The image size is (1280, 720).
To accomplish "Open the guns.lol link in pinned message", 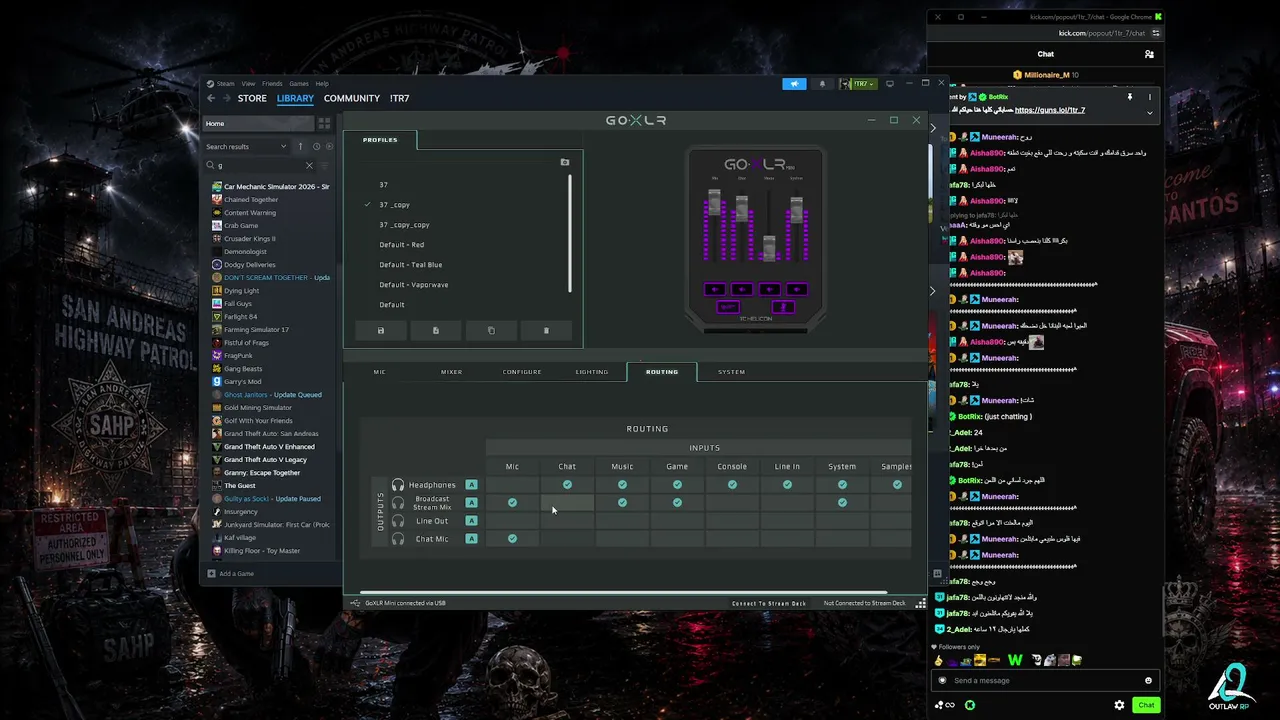I will [x=1050, y=110].
